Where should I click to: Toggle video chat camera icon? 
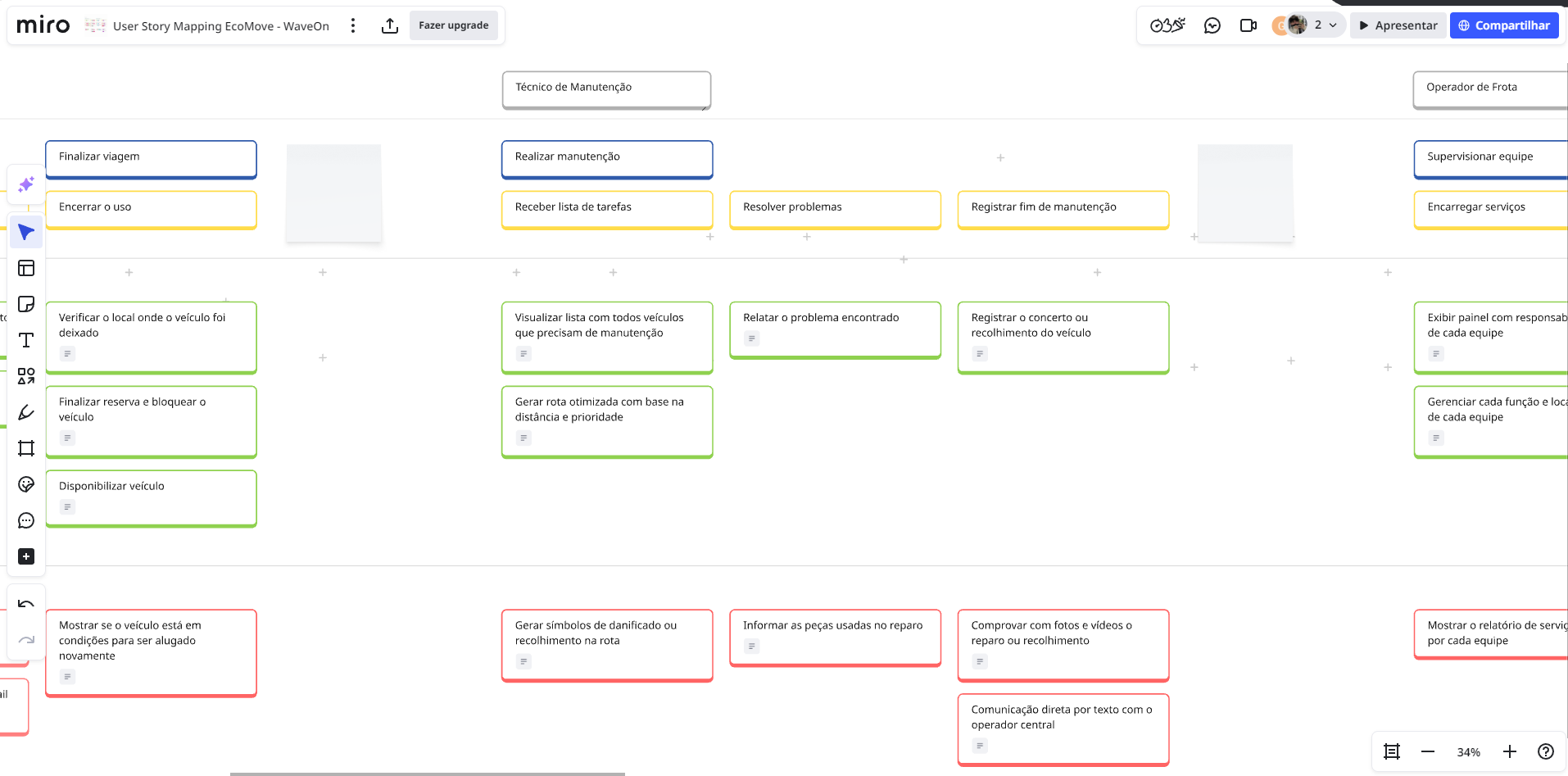1248,25
